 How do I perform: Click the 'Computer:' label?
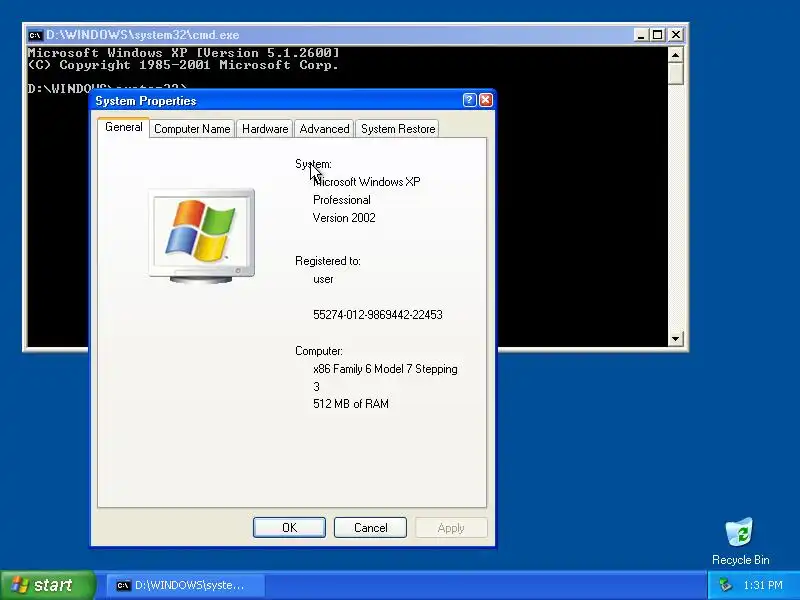coord(318,351)
